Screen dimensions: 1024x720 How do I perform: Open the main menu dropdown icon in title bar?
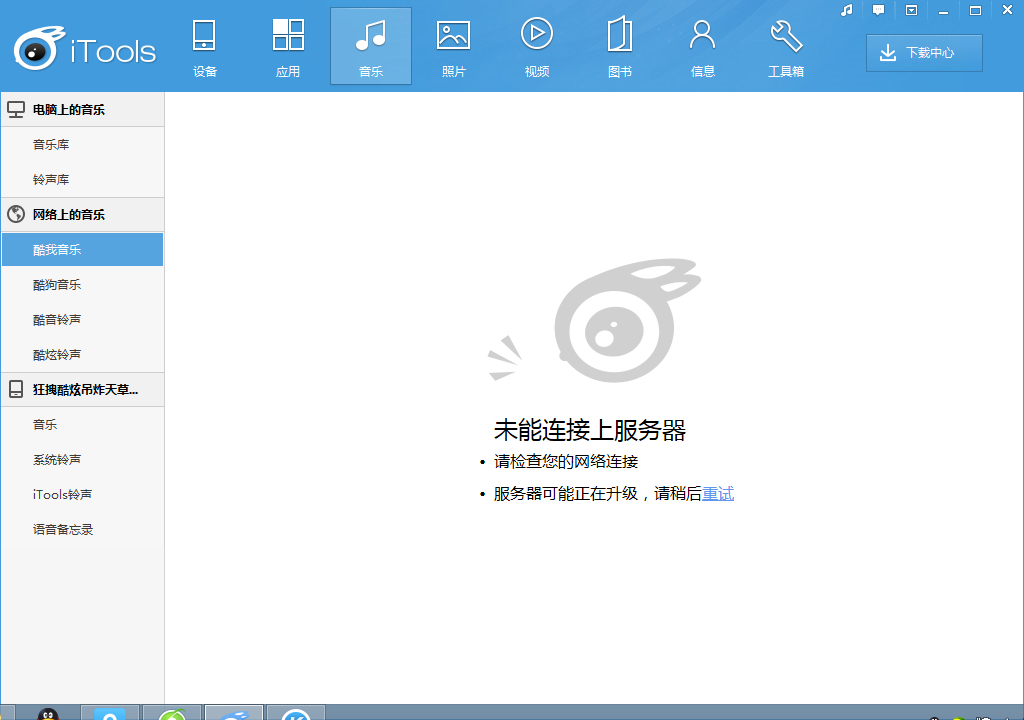pos(912,10)
